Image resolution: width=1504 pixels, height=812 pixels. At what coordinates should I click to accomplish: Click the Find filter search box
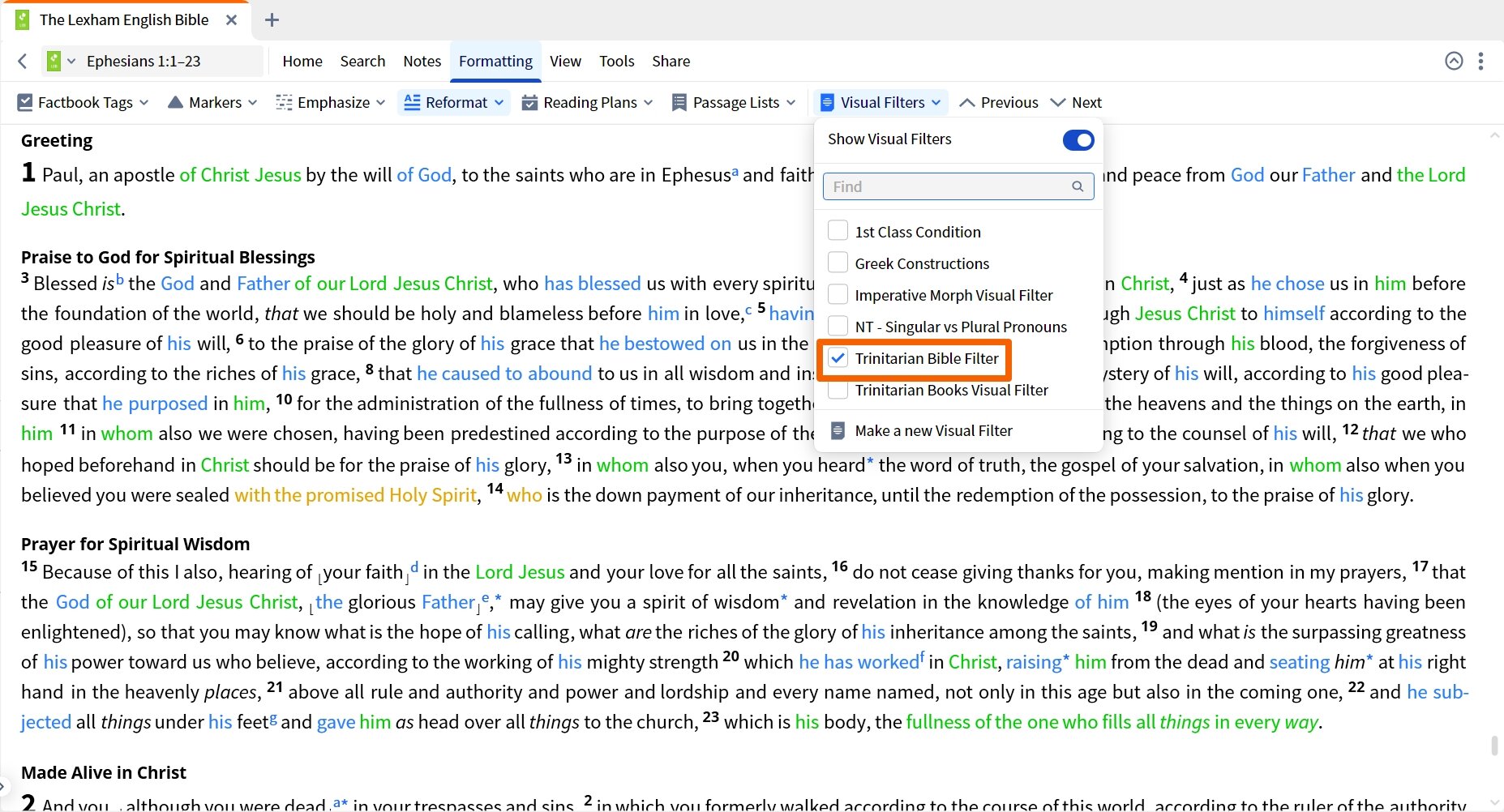(x=958, y=186)
